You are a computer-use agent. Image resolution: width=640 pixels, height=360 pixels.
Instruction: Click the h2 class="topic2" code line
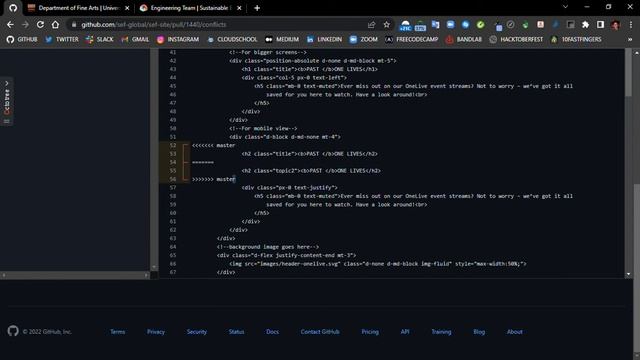tap(311, 171)
